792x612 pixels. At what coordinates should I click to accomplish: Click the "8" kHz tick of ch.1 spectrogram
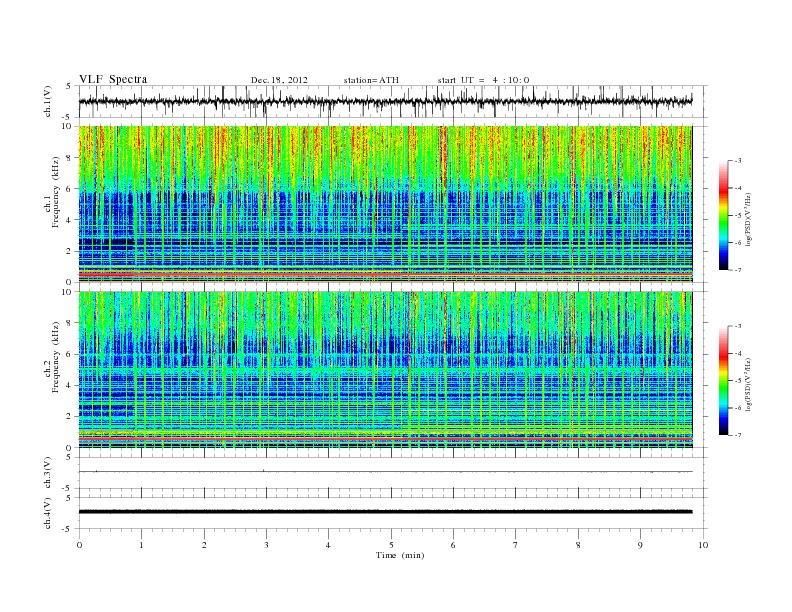(x=69, y=158)
